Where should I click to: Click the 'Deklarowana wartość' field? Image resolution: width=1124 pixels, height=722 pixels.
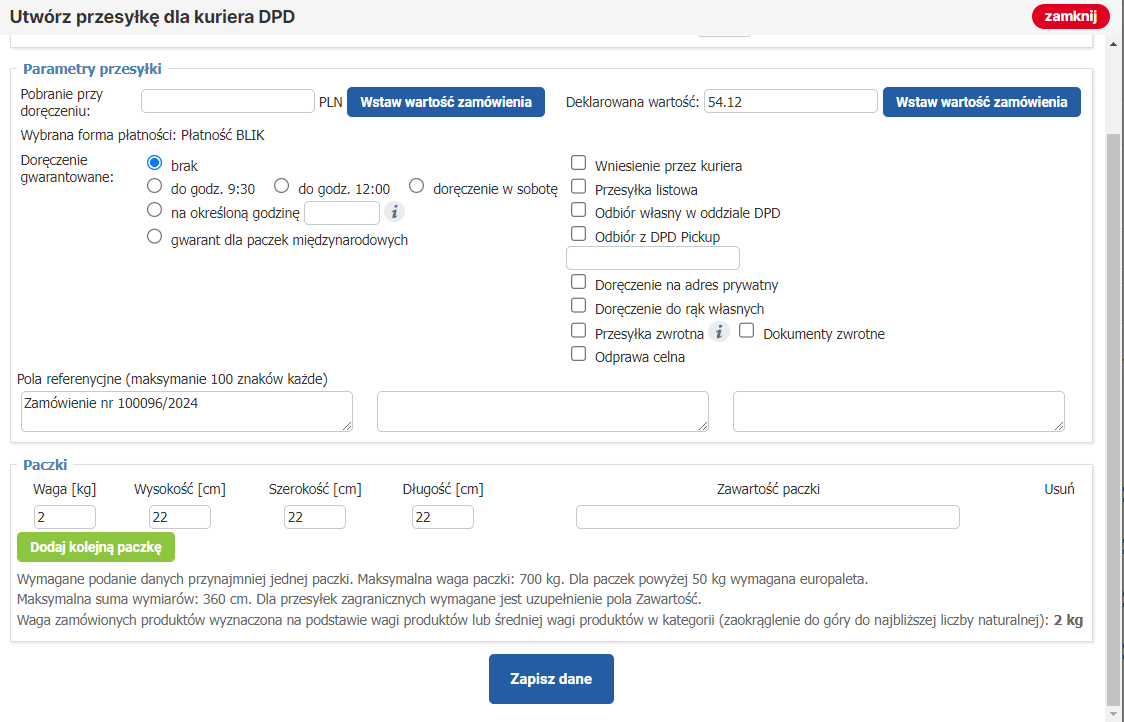(790, 102)
